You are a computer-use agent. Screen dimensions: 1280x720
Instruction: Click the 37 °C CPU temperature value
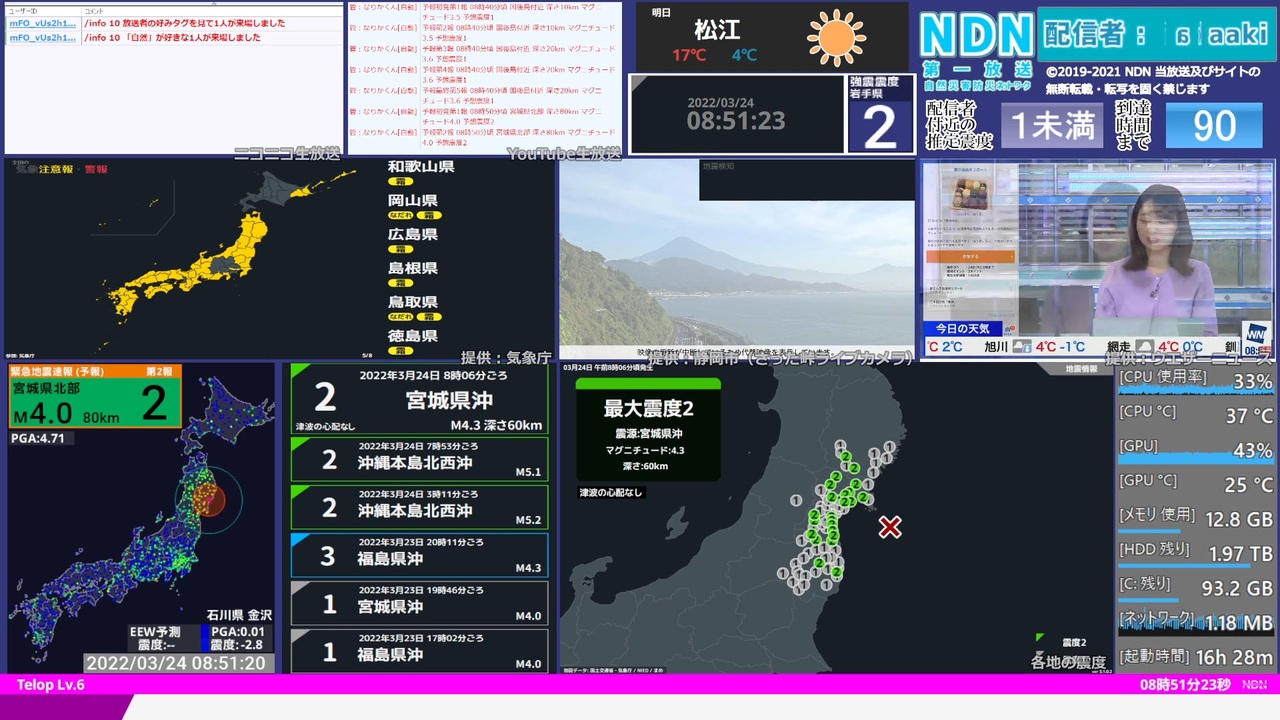tap(1250, 416)
